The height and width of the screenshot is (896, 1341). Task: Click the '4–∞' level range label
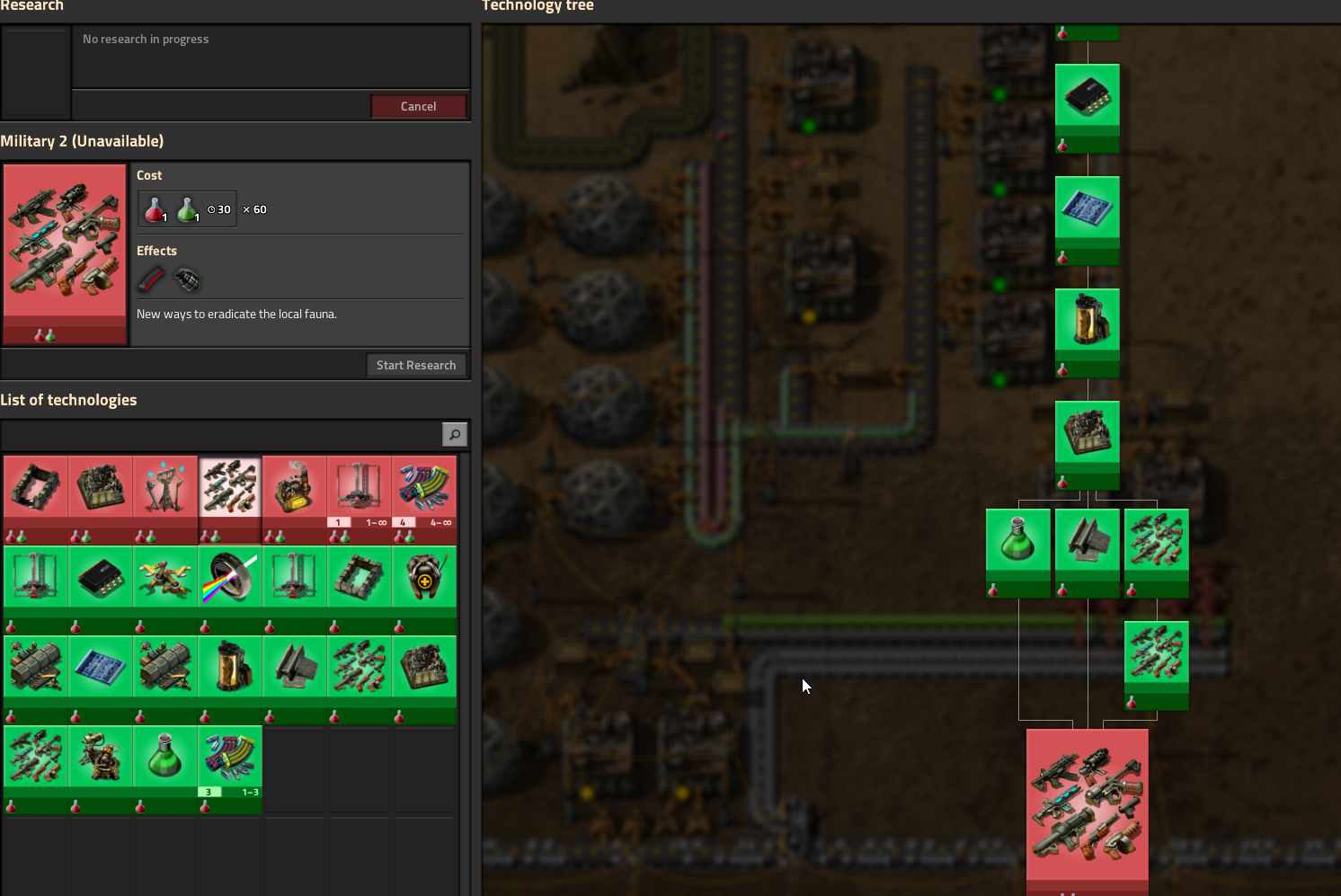440,522
